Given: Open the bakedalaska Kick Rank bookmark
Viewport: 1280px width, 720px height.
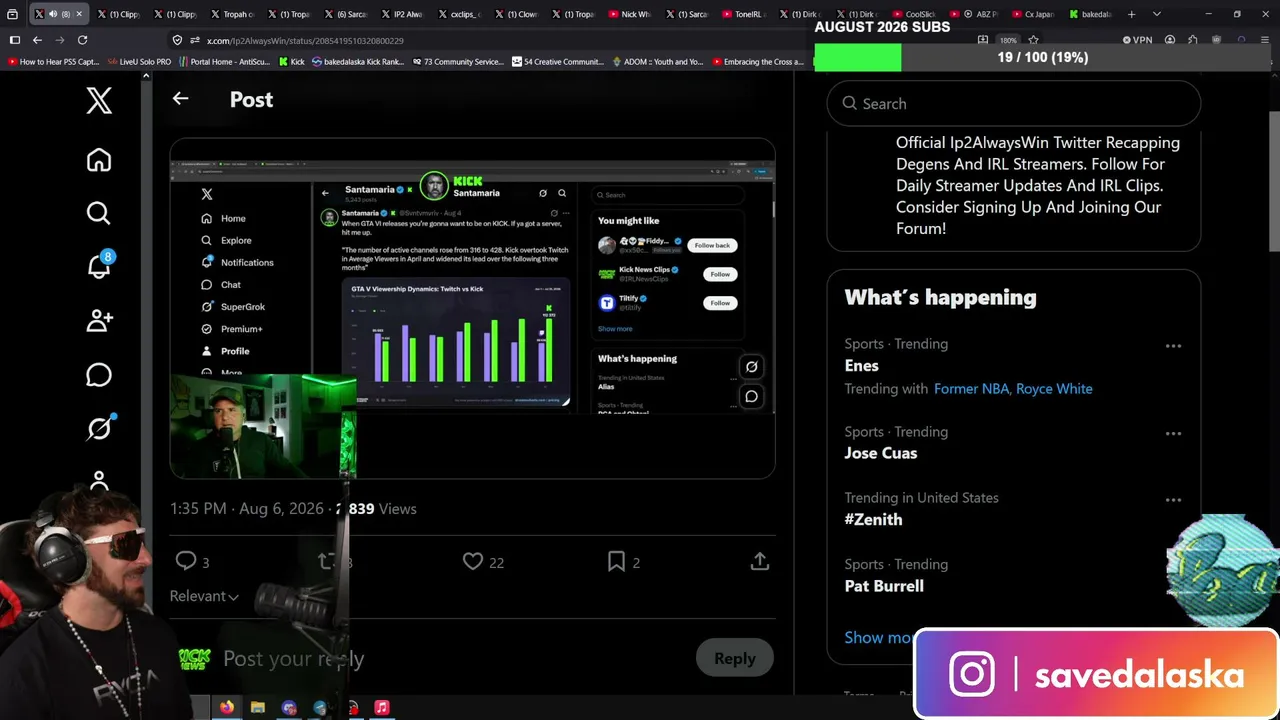Looking at the screenshot, I should coord(358,62).
